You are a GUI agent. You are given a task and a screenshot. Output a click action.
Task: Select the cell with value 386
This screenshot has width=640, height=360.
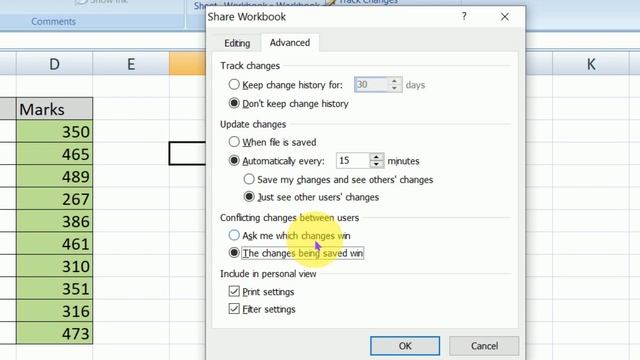[x=54, y=221]
